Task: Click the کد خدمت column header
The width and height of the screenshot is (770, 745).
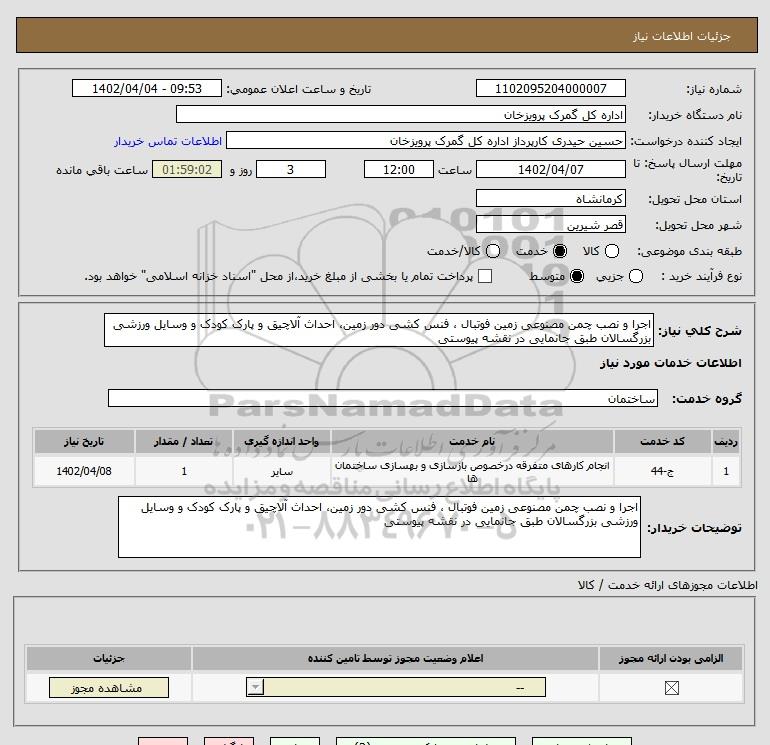Action: (x=662, y=441)
